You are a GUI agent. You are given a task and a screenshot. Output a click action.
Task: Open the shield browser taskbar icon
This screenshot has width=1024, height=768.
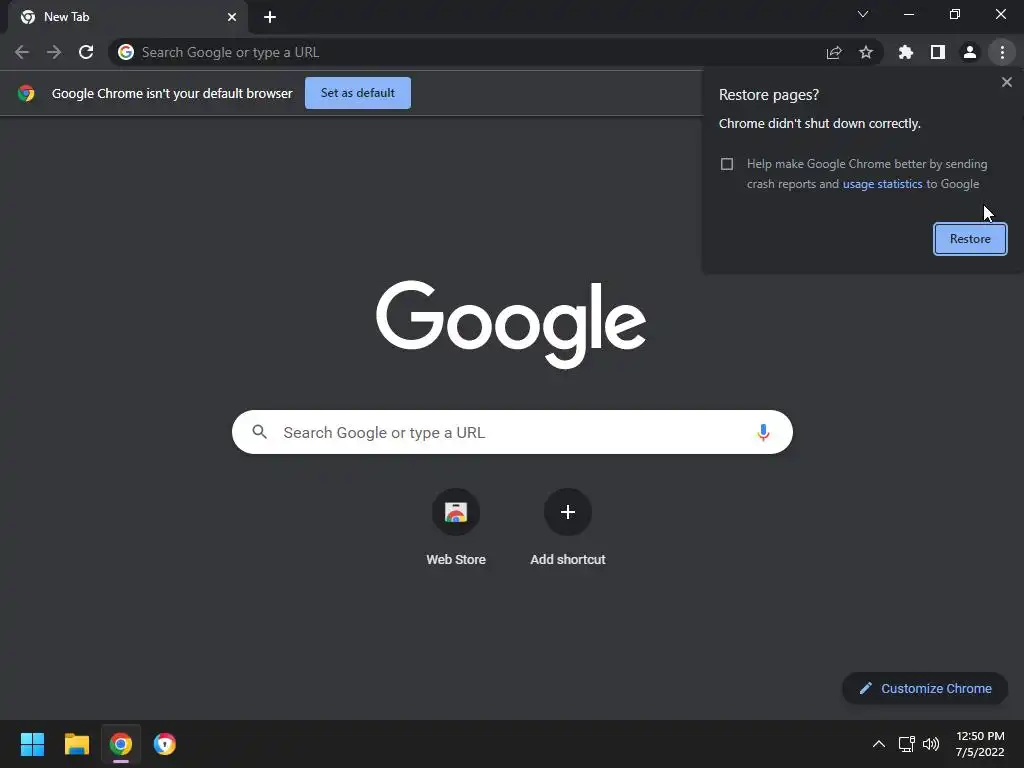tap(165, 744)
